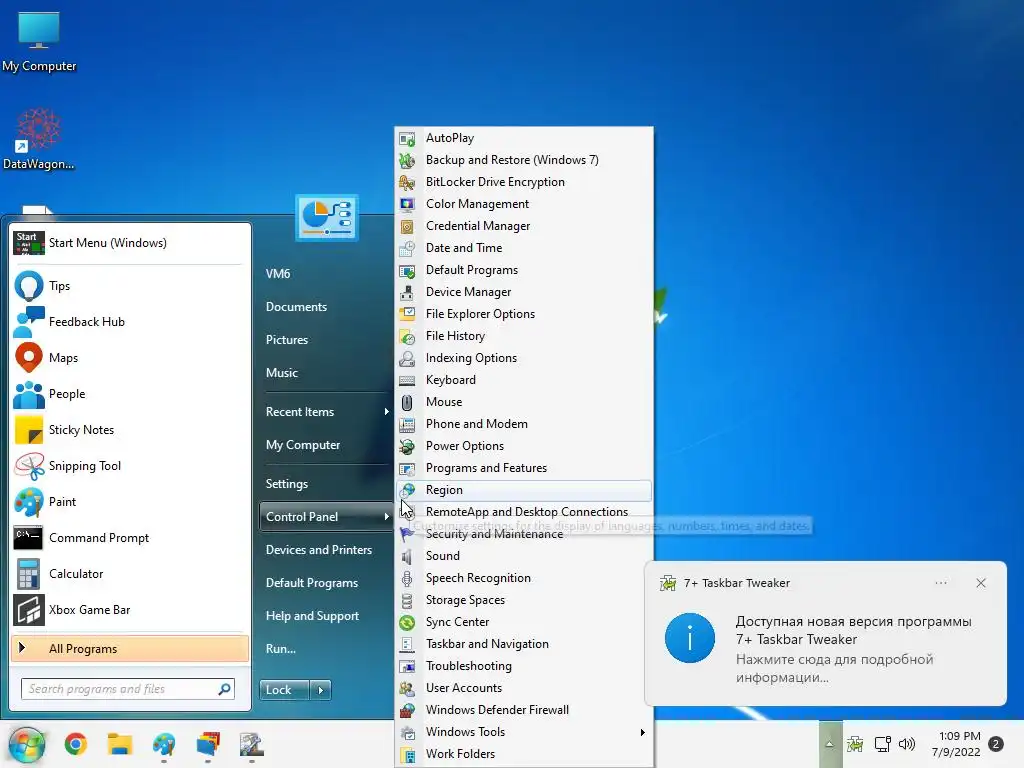Viewport: 1024px width, 768px height.
Task: Click the Device Manager icon
Action: click(407, 293)
